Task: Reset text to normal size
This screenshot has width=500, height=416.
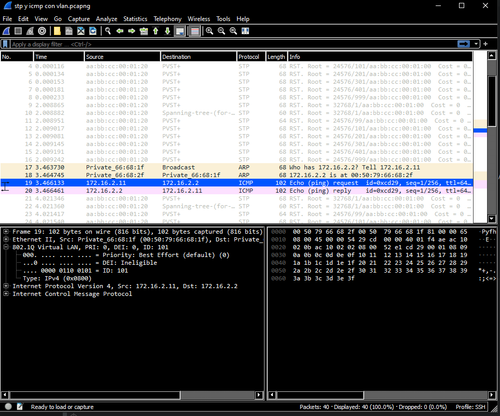Action: click(x=233, y=31)
